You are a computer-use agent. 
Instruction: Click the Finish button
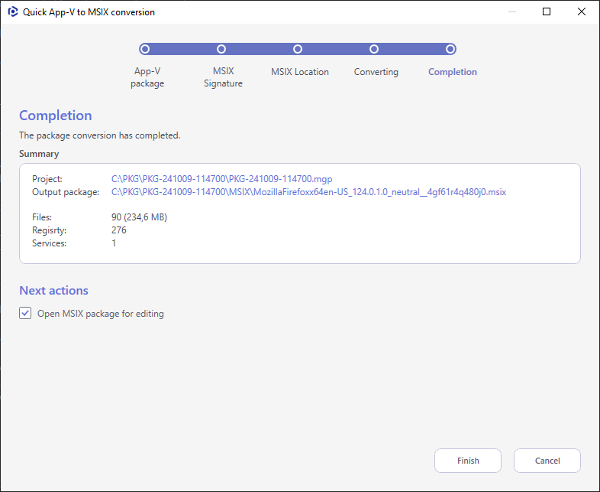click(468, 461)
